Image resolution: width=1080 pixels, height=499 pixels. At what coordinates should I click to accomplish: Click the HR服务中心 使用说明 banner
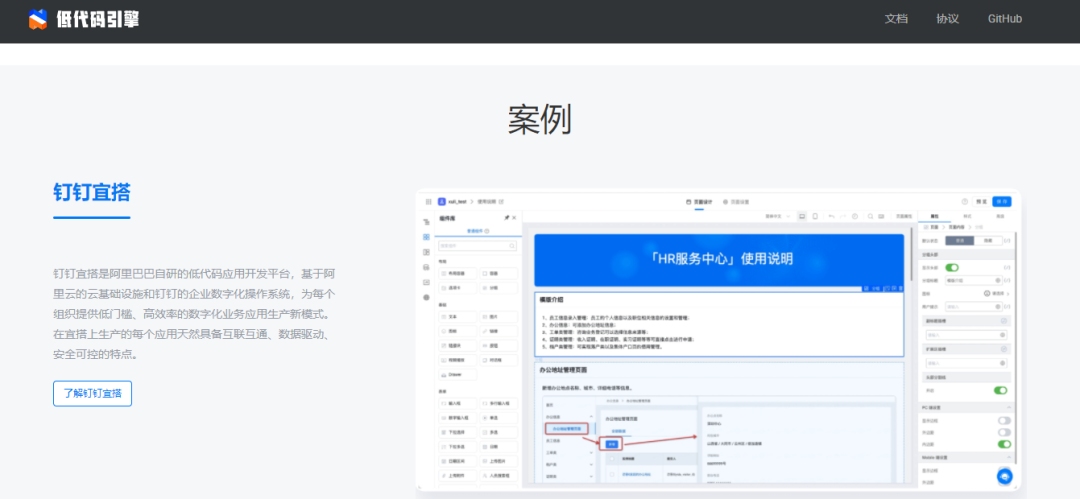pos(719,260)
